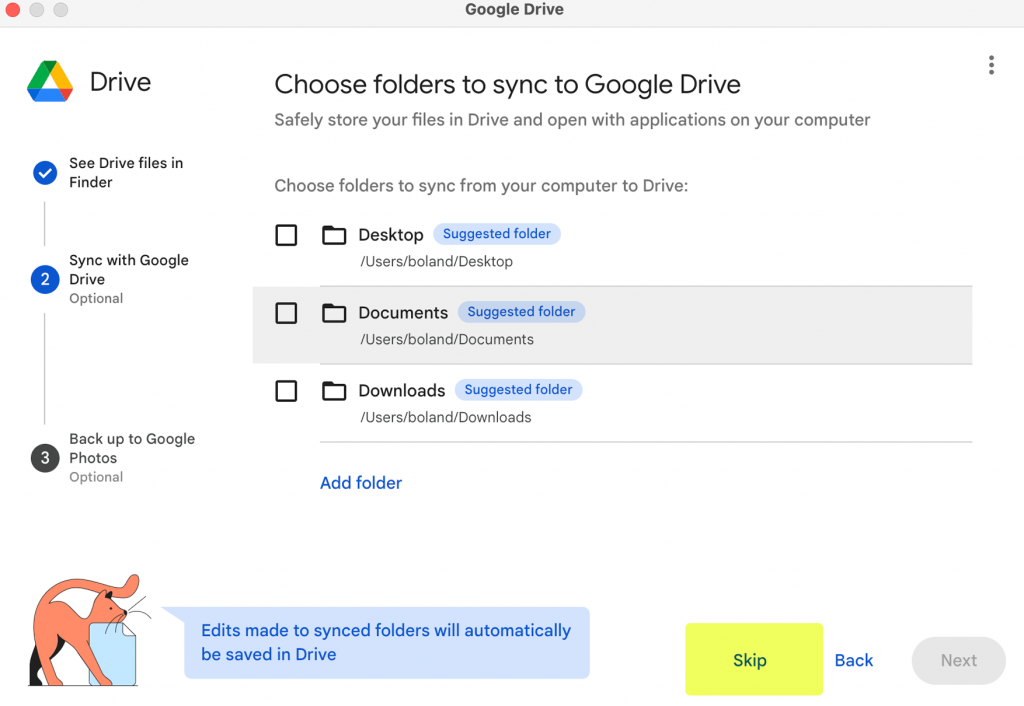The height and width of the screenshot is (706, 1024).
Task: Click the 'Drive' wordmark next to the logo
Action: (120, 82)
